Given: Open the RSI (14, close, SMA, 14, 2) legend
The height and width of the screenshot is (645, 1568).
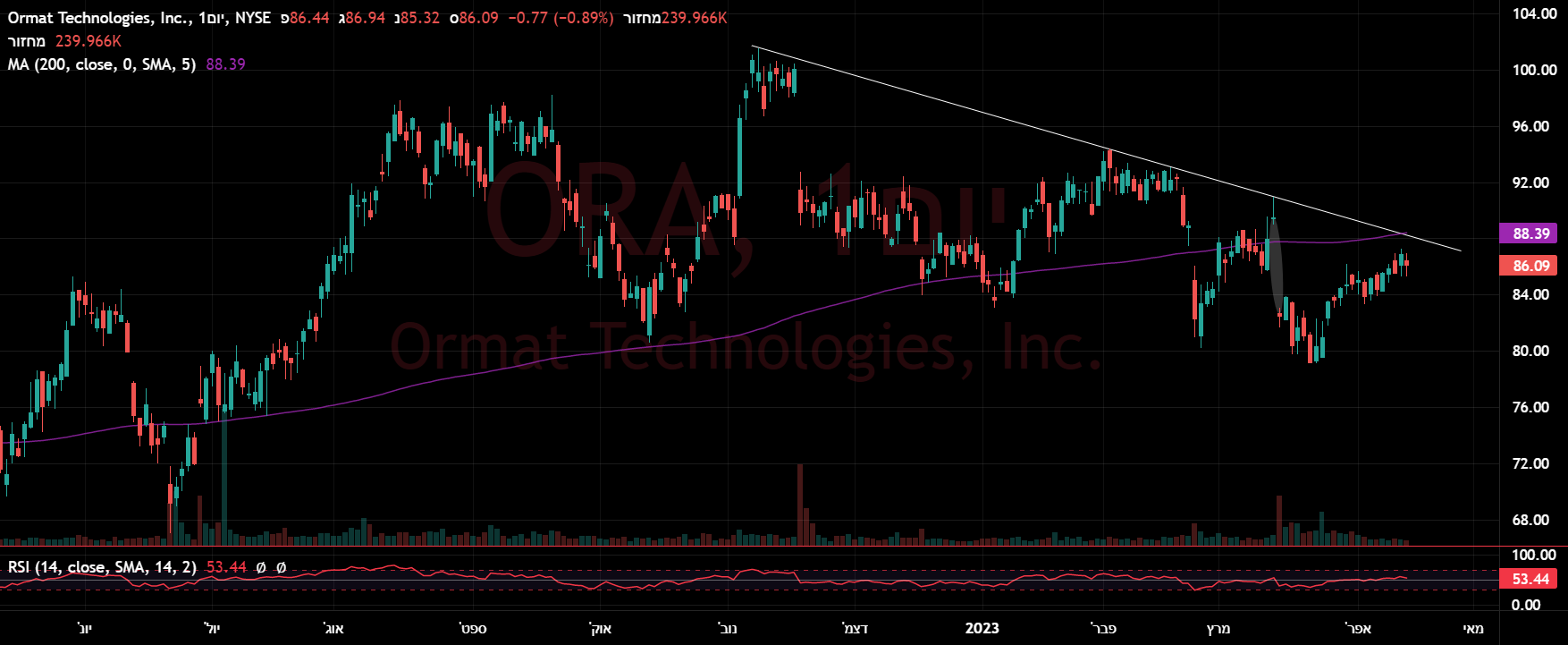Looking at the screenshot, I should tap(103, 567).
